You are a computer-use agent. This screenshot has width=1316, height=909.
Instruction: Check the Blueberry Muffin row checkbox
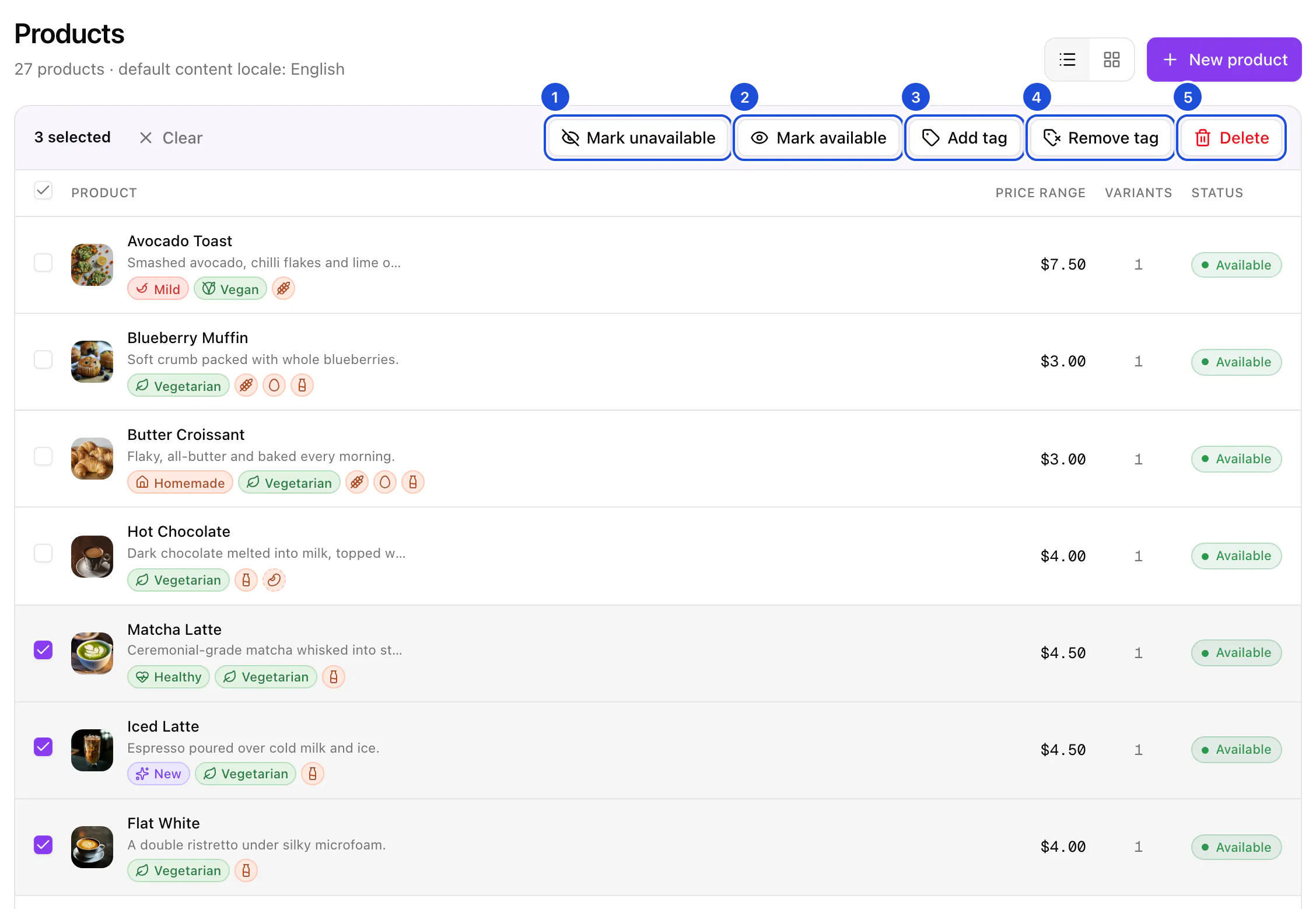pos(43,359)
